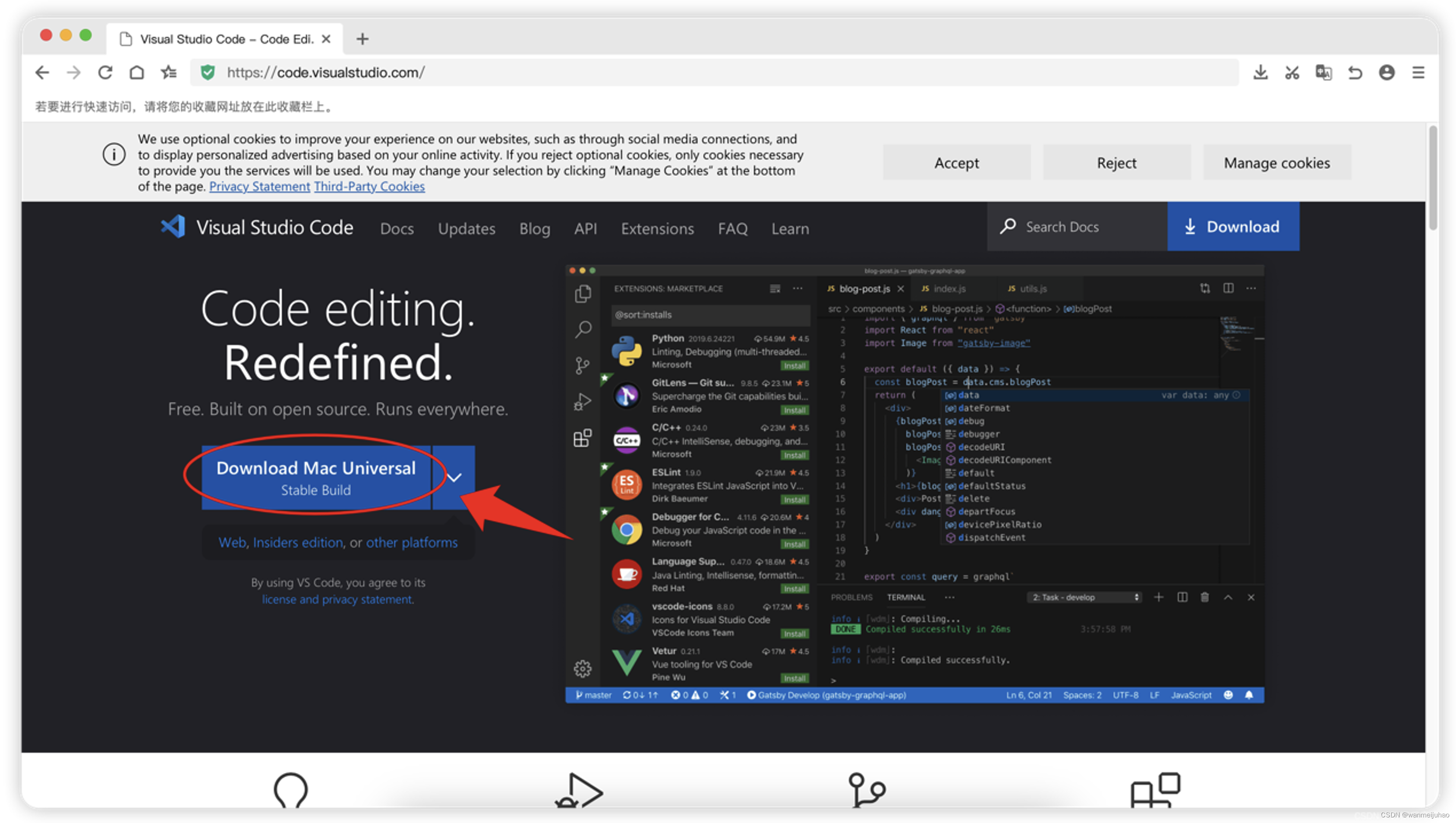The height and width of the screenshot is (823, 1456).
Task: Open the Privacy Statement link
Action: pos(259,186)
